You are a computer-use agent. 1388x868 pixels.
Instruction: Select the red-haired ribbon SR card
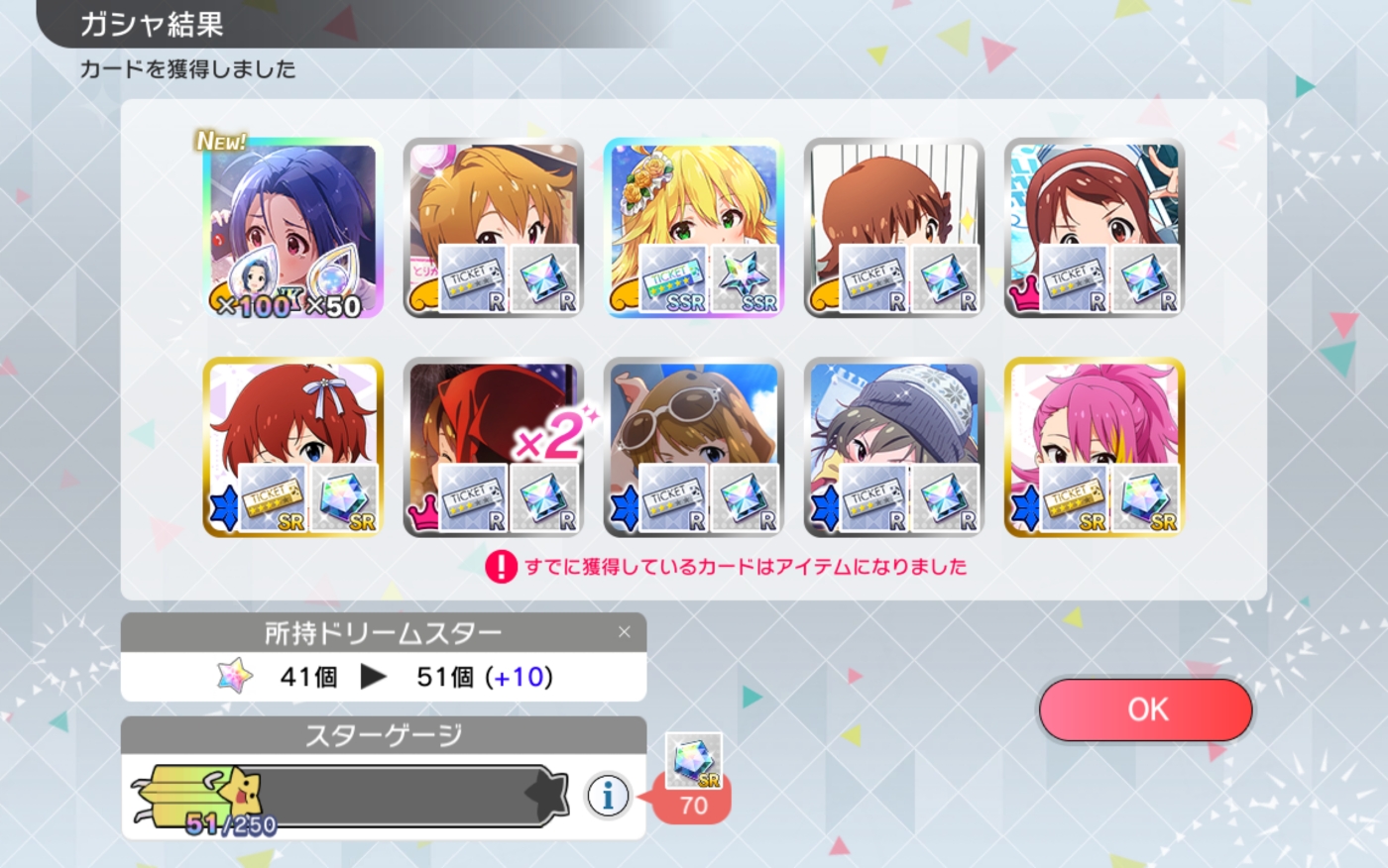(x=293, y=447)
